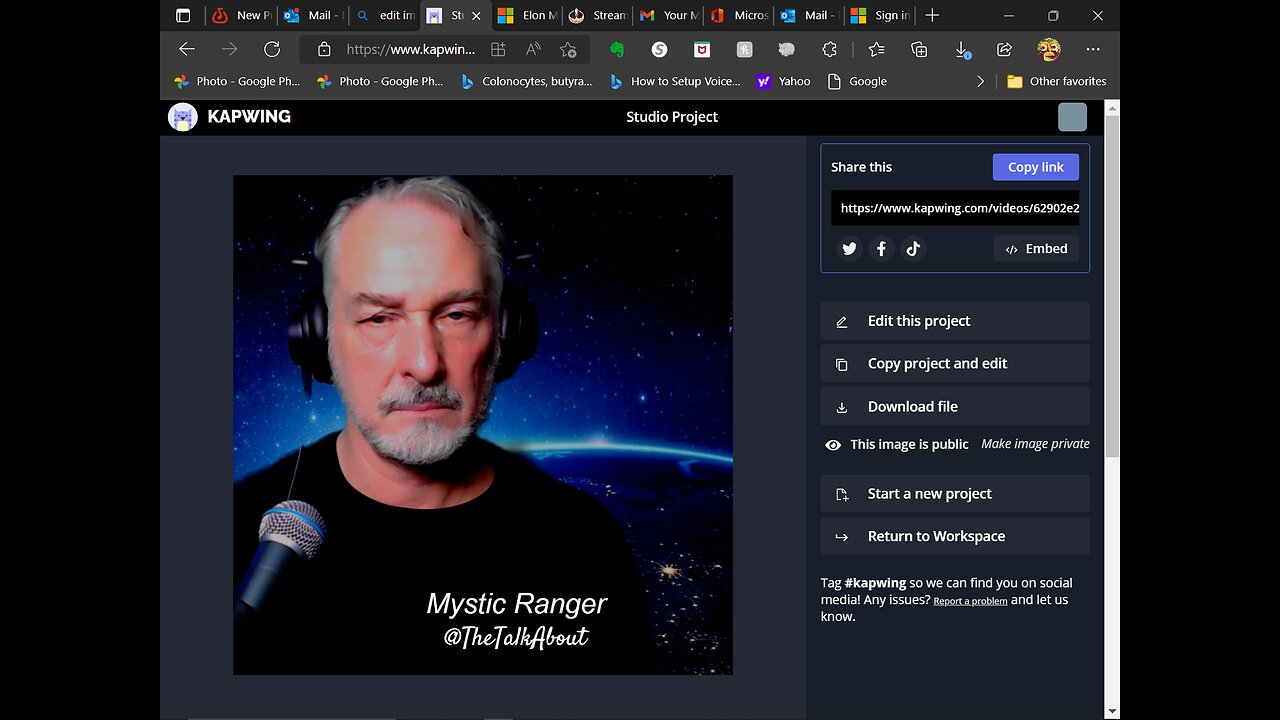Share to TikTok using its icon

click(x=913, y=249)
